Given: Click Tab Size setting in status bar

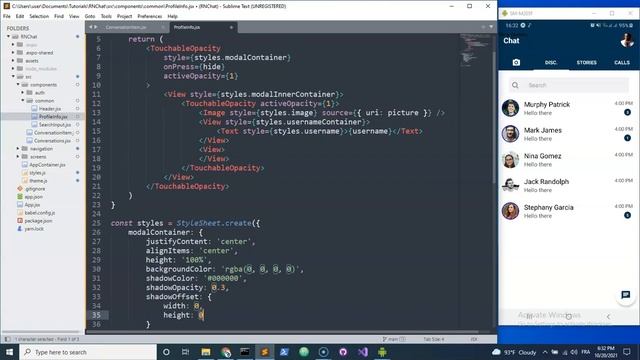Looking at the screenshot, I should pyautogui.click(x=433, y=339).
